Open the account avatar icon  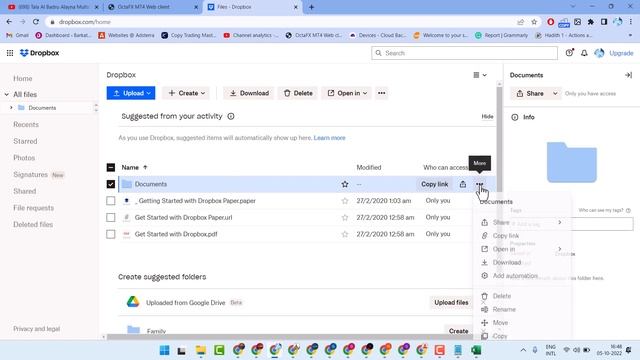click(599, 53)
